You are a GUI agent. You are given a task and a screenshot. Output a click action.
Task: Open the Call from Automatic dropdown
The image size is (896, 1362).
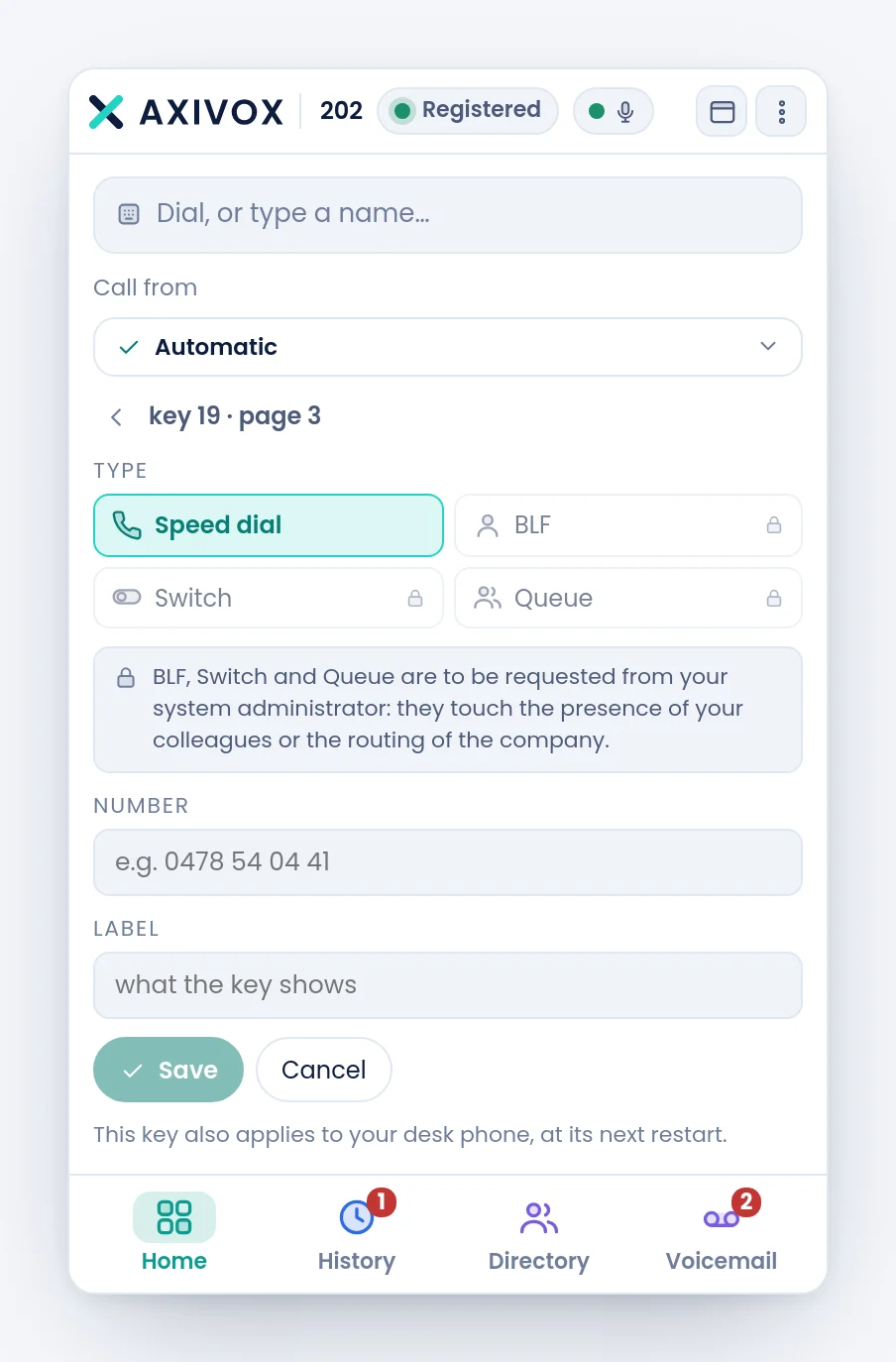click(448, 347)
